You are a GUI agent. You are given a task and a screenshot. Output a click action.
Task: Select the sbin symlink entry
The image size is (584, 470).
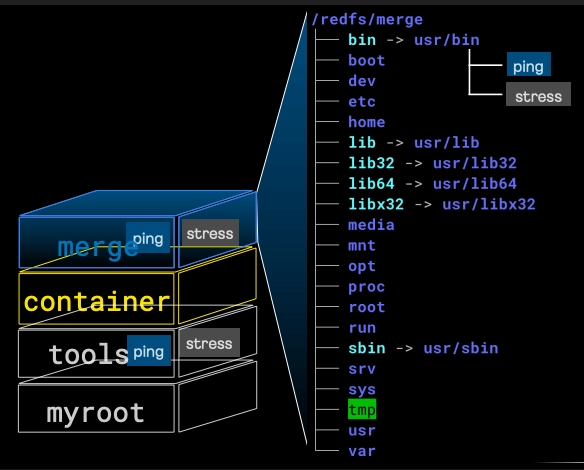[366, 348]
